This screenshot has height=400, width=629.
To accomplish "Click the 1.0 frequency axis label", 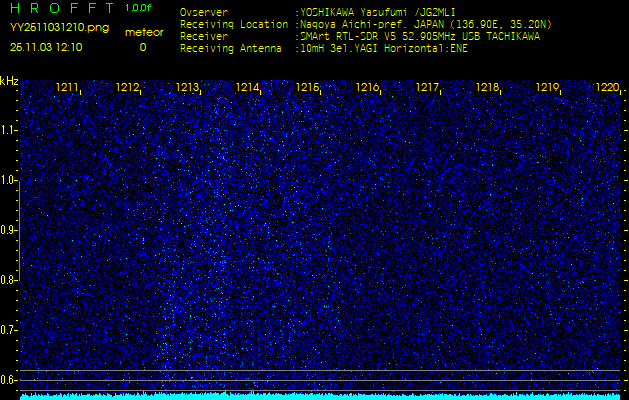I will click(x=9, y=180).
